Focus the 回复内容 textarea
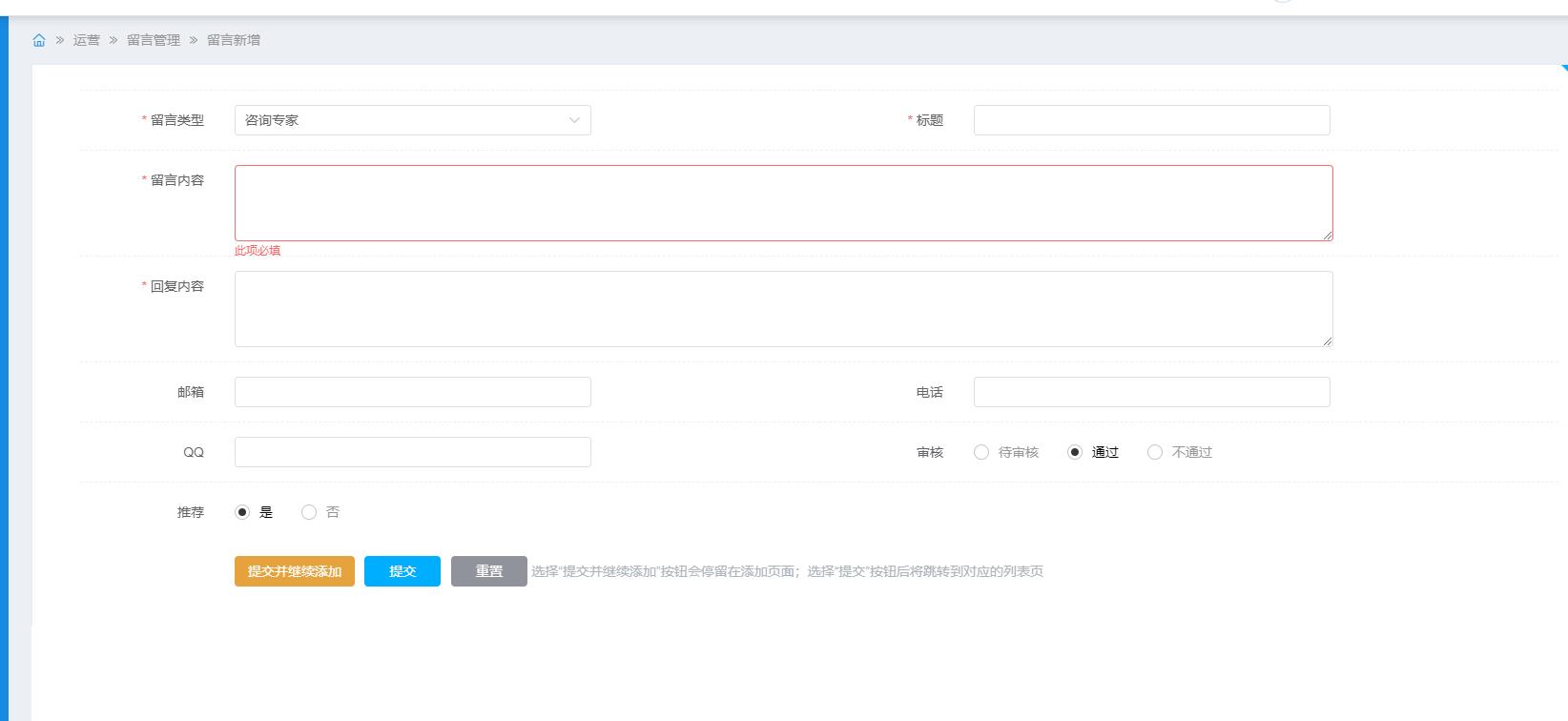 (784, 309)
